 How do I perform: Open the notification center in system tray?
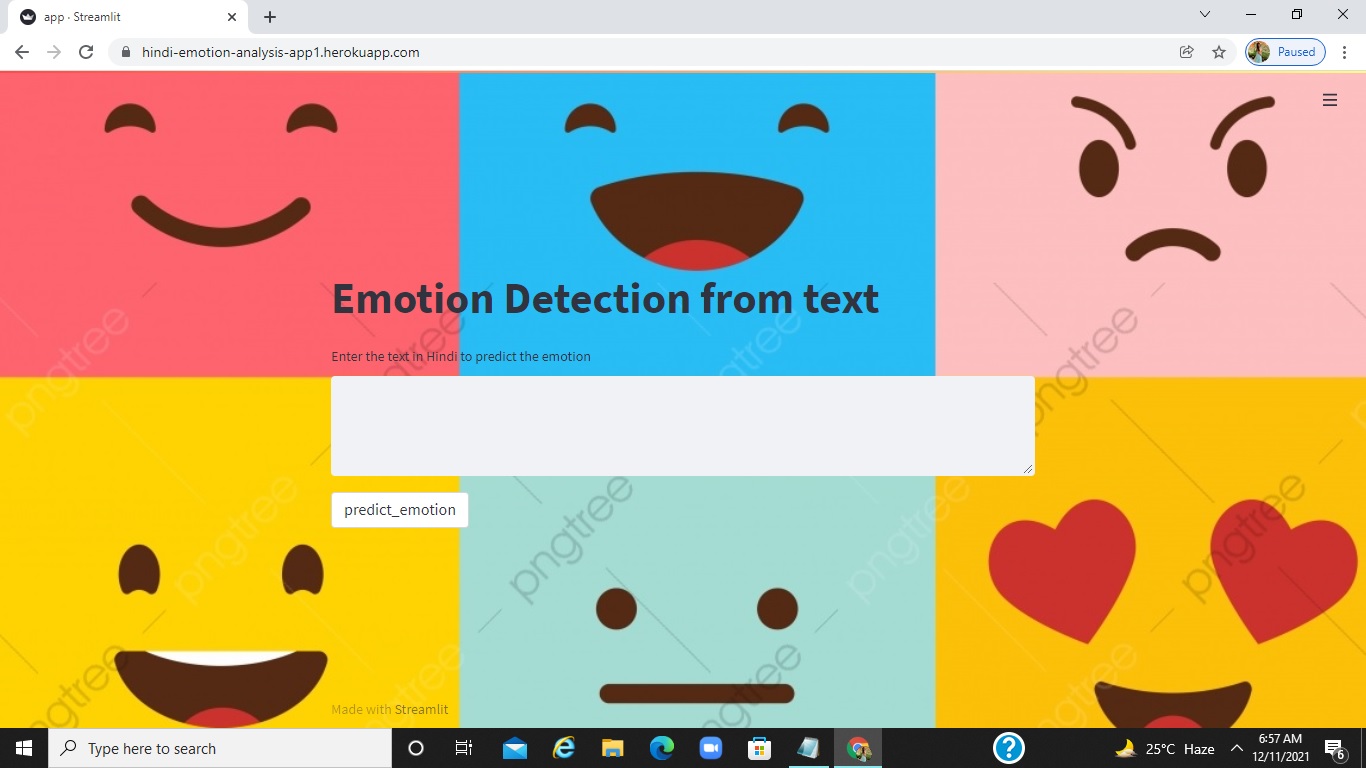(1333, 747)
